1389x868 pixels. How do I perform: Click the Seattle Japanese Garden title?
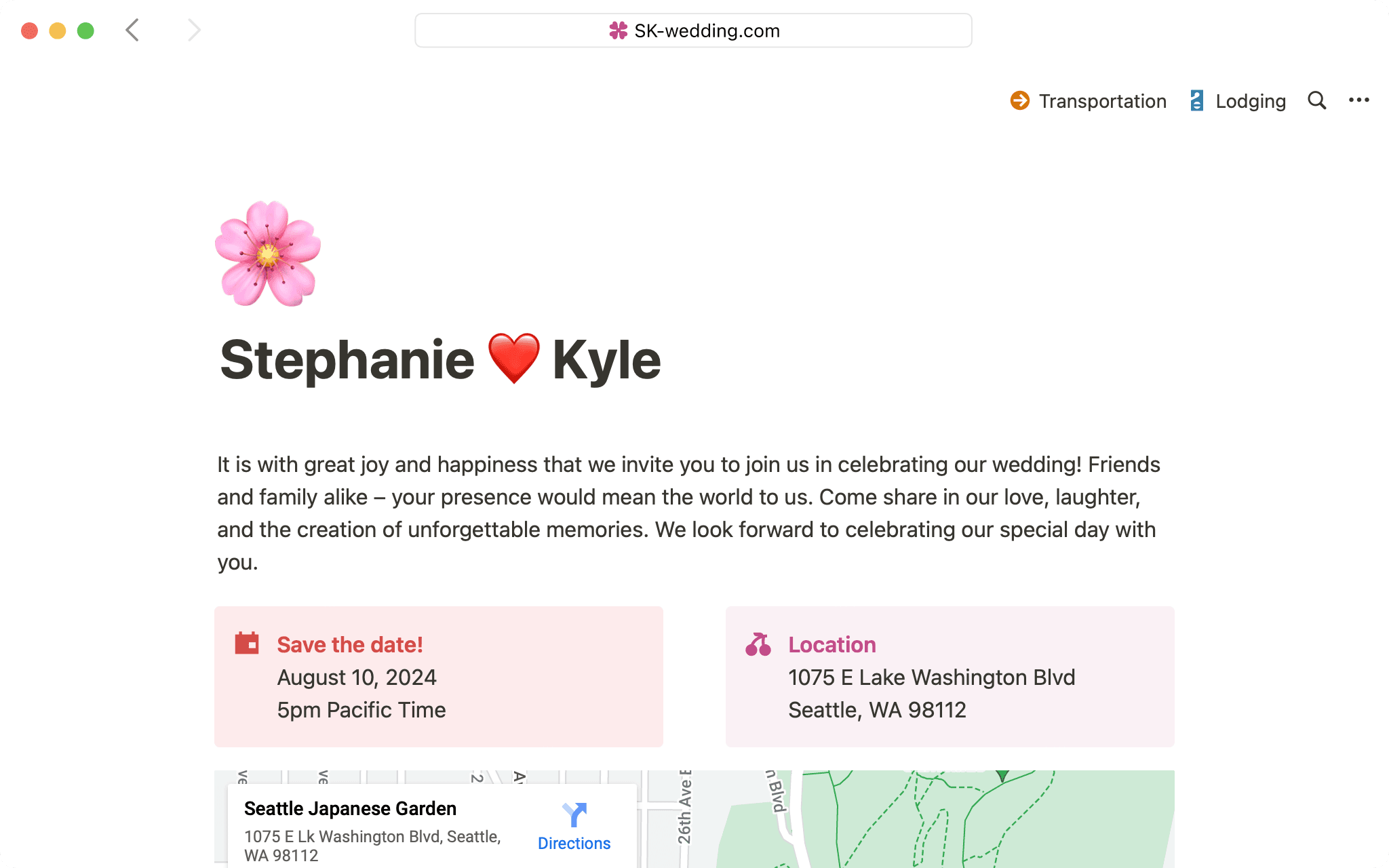point(350,808)
